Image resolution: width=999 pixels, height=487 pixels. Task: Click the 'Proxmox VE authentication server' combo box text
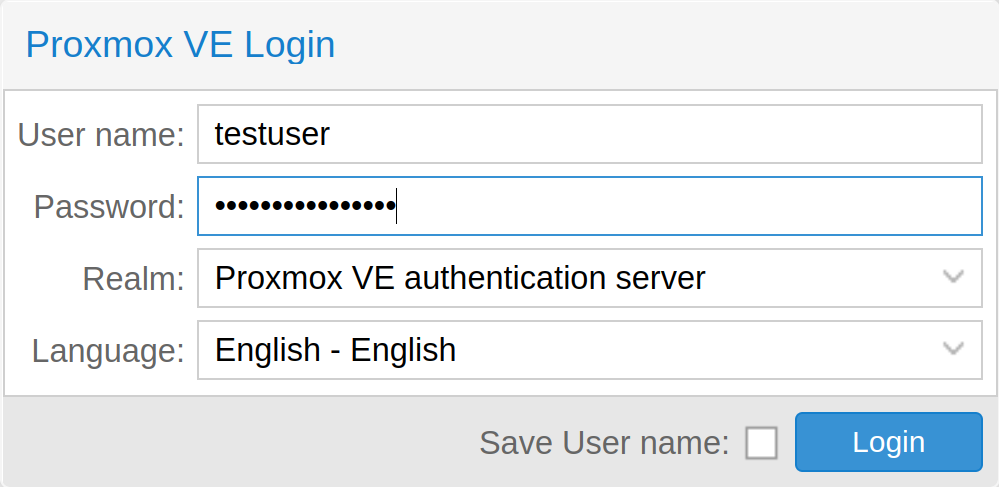coord(460,277)
